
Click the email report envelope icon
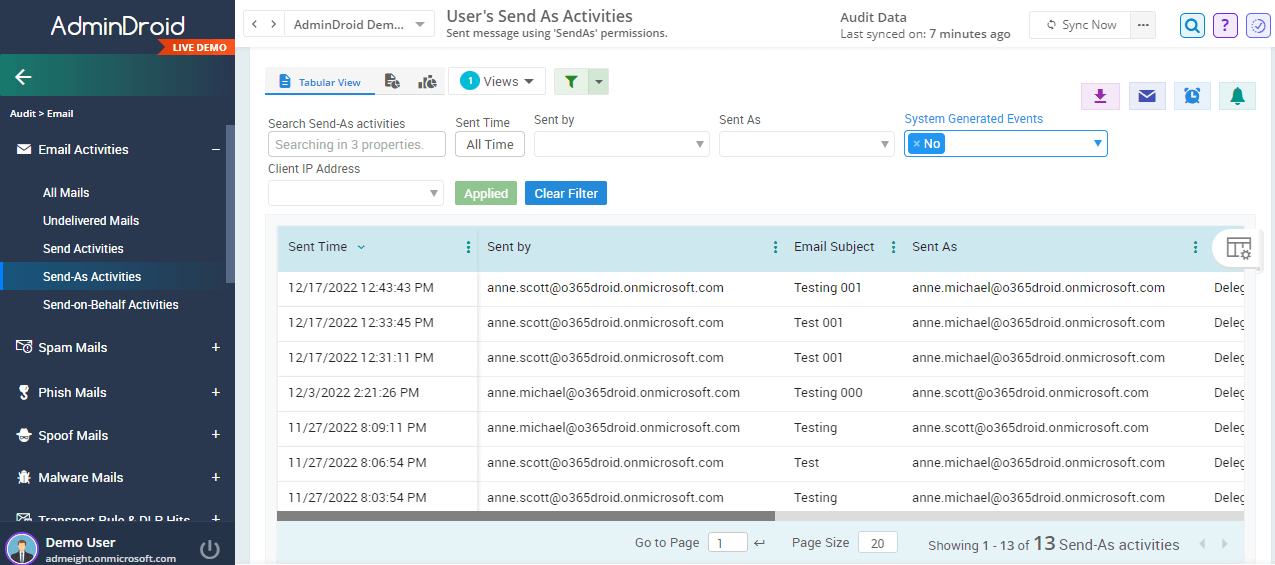[1147, 96]
